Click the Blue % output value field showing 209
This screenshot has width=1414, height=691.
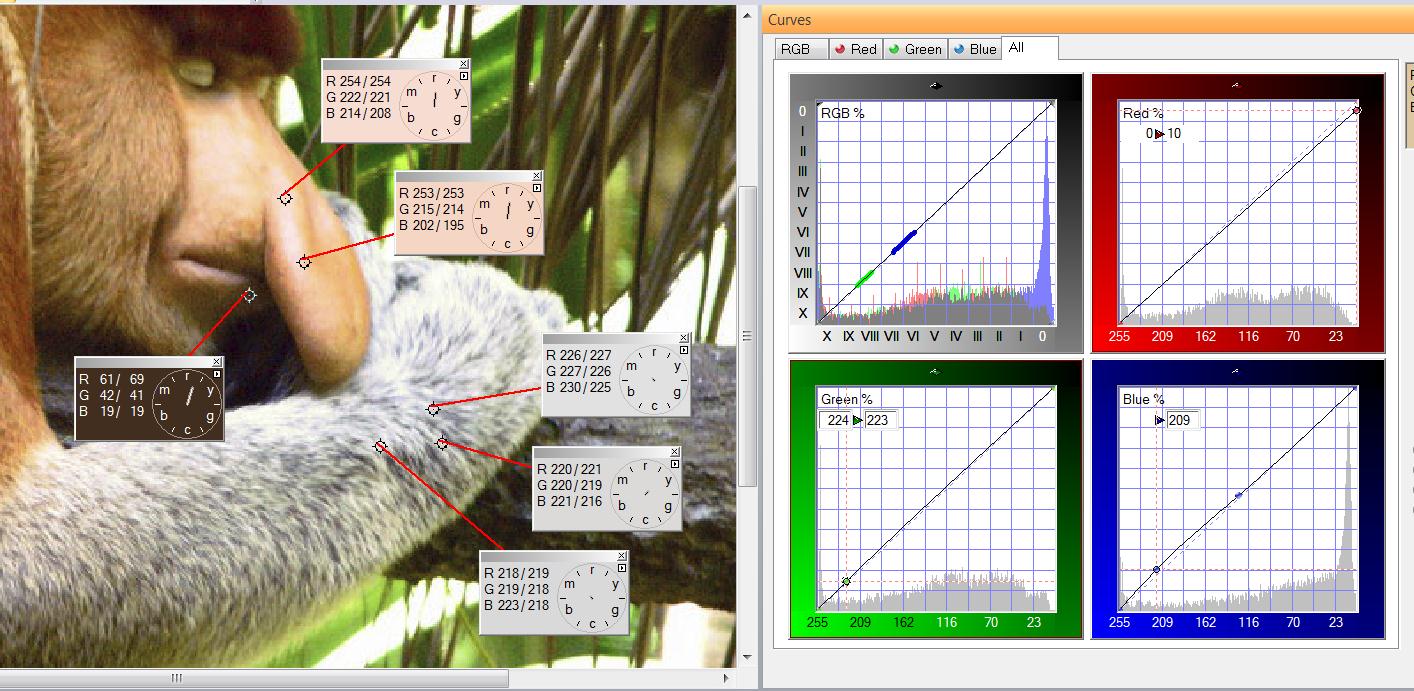(1181, 421)
